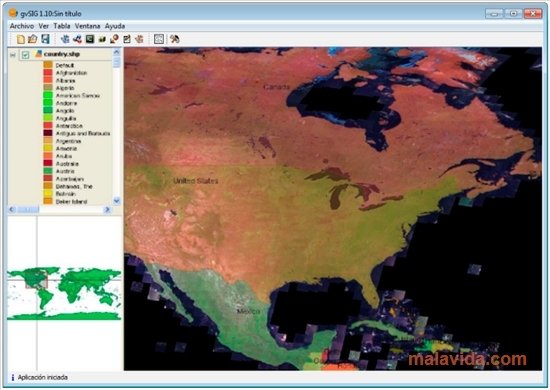
Task: Click the New project icon in toolbar
Action: pos(21,39)
